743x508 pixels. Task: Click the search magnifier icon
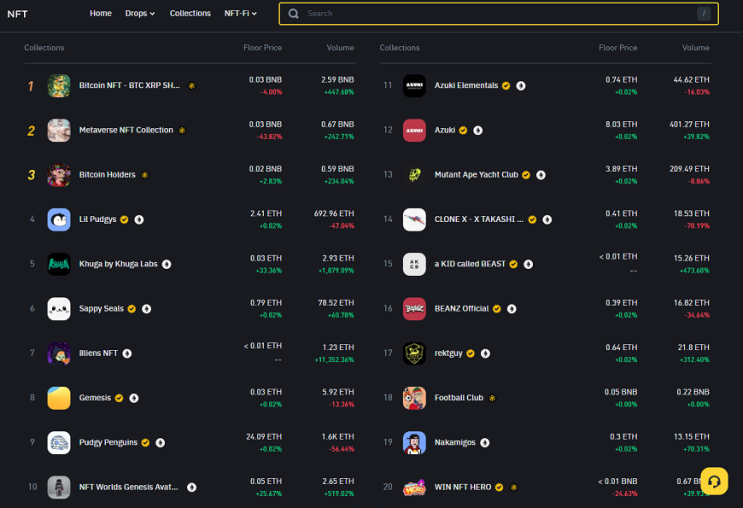click(293, 14)
